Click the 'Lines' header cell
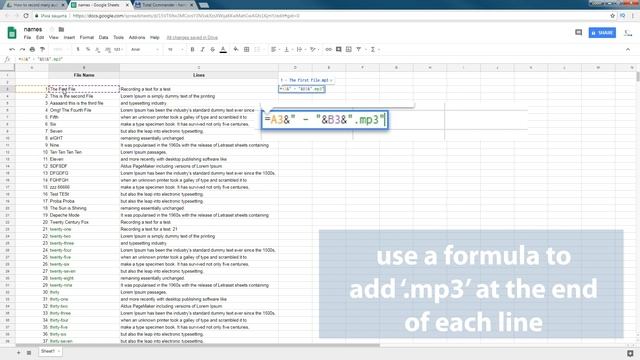 point(199,75)
